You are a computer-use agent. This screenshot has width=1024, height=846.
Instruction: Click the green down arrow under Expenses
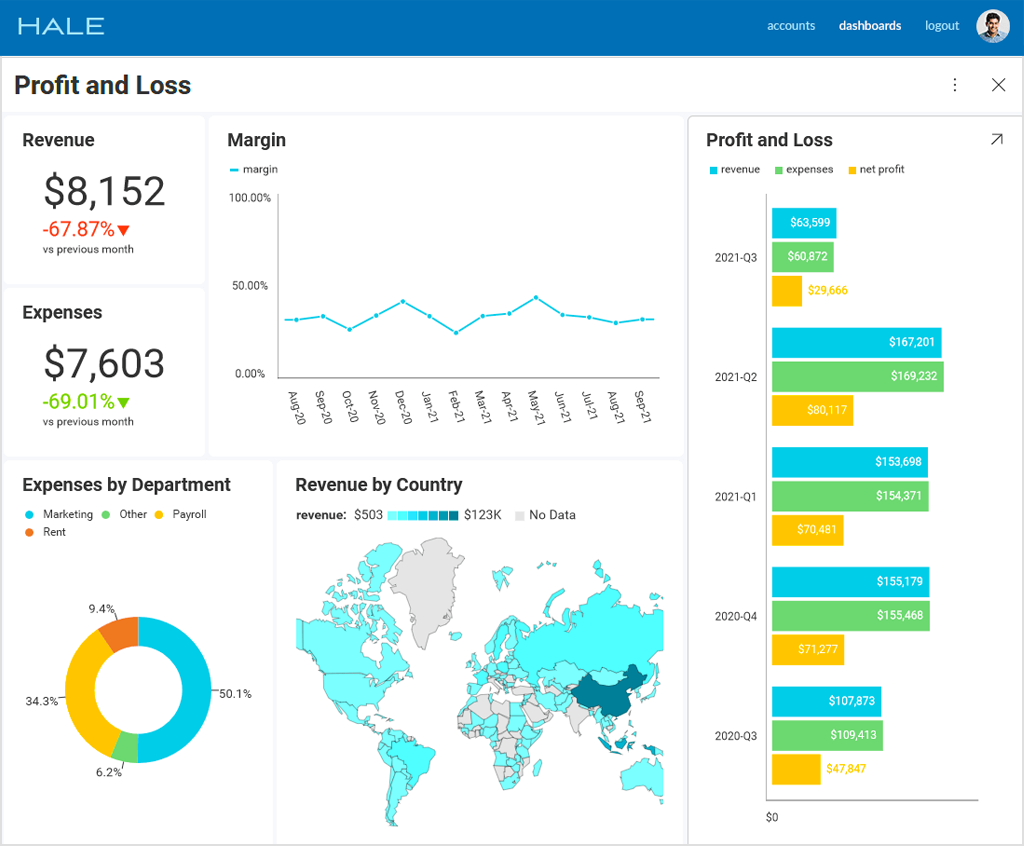pyautogui.click(x=124, y=402)
